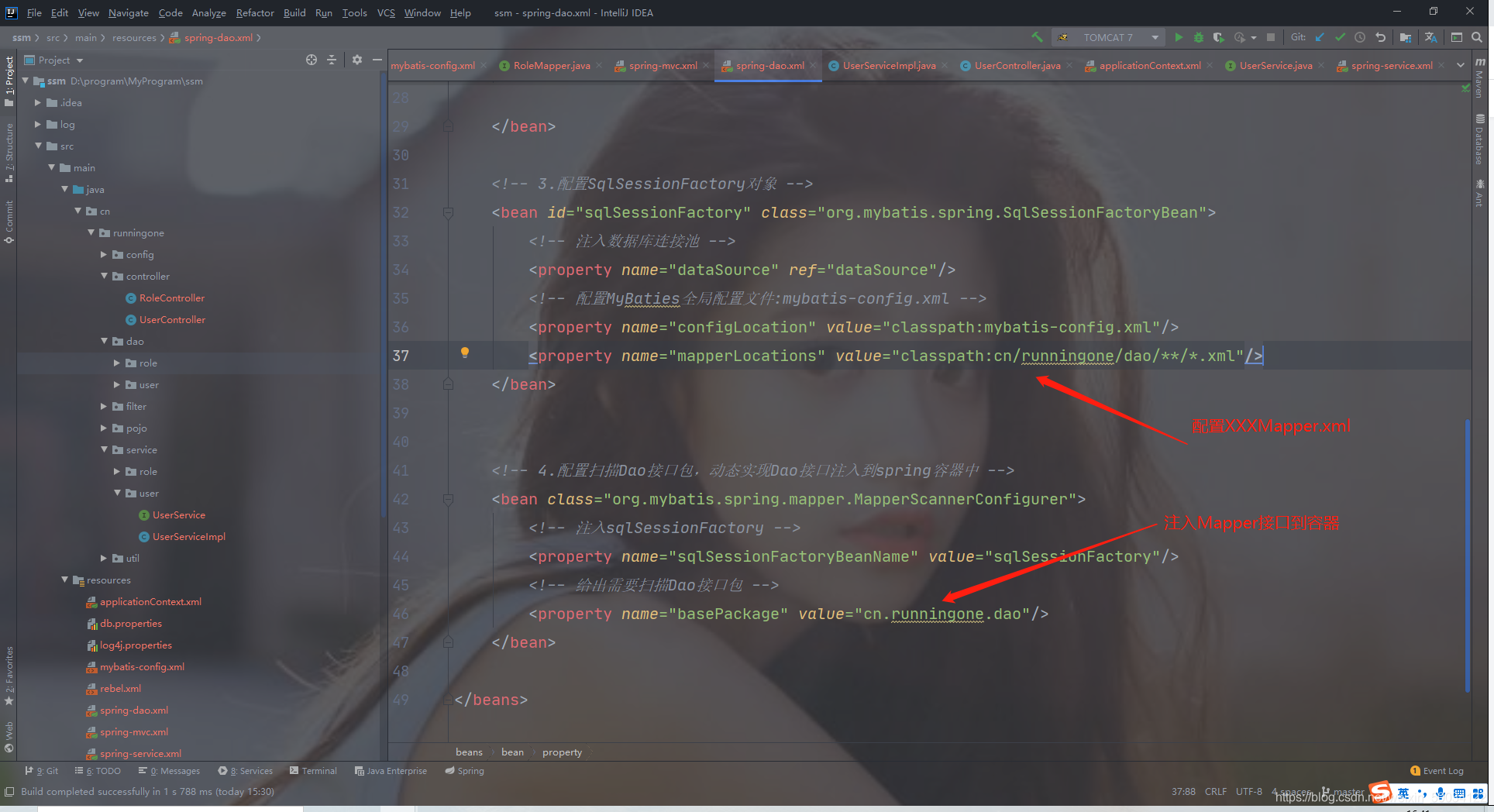The image size is (1494, 812).
Task: Open the Event Log
Action: click(x=1437, y=771)
